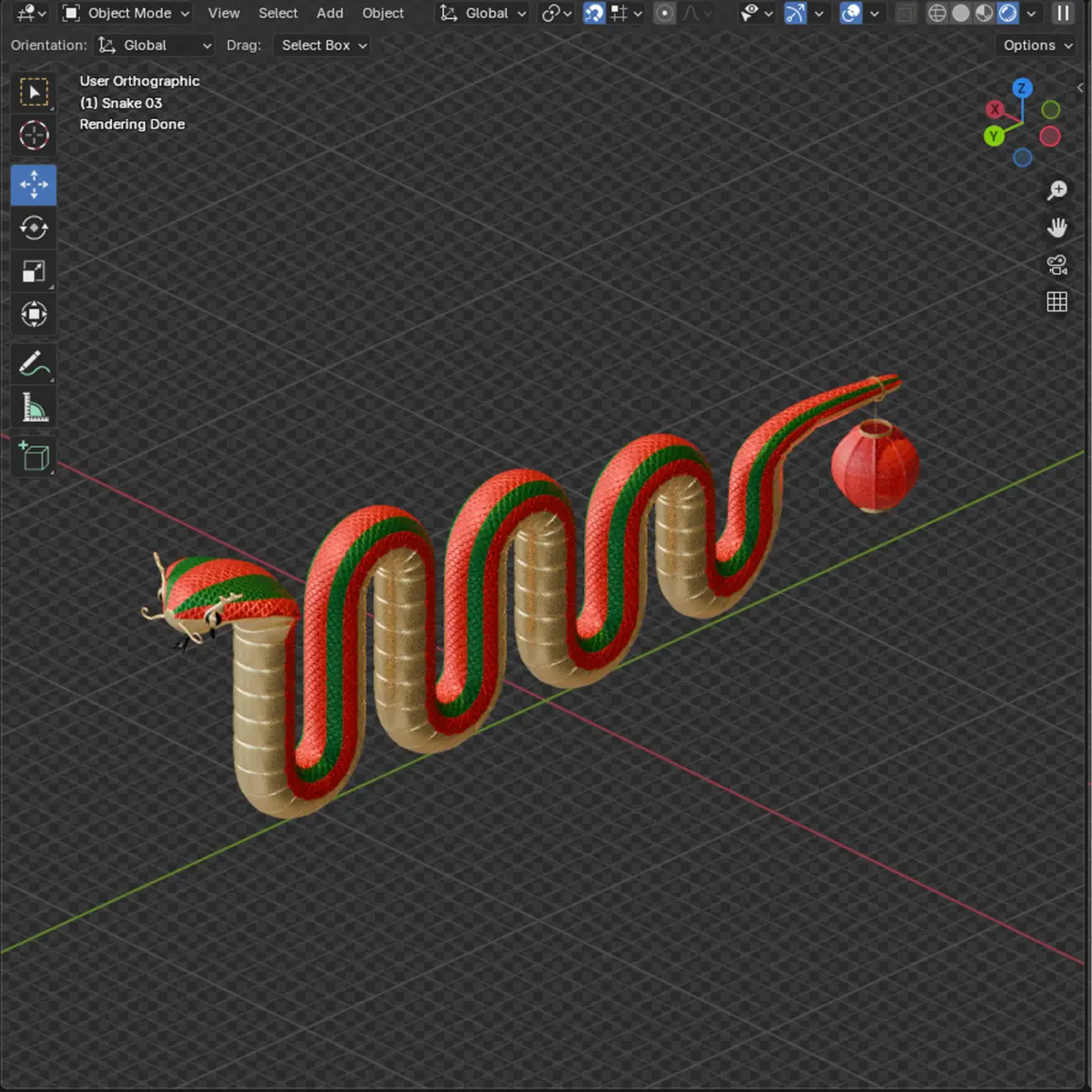Viewport: 1092px width, 1092px height.
Task: Click the hollow green negative-axis gizmo circle
Action: [x=1050, y=110]
